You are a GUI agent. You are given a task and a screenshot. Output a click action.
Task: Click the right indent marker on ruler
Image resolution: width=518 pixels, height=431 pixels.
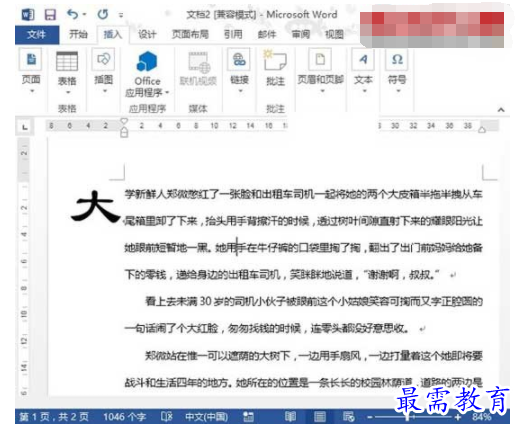[482, 129]
